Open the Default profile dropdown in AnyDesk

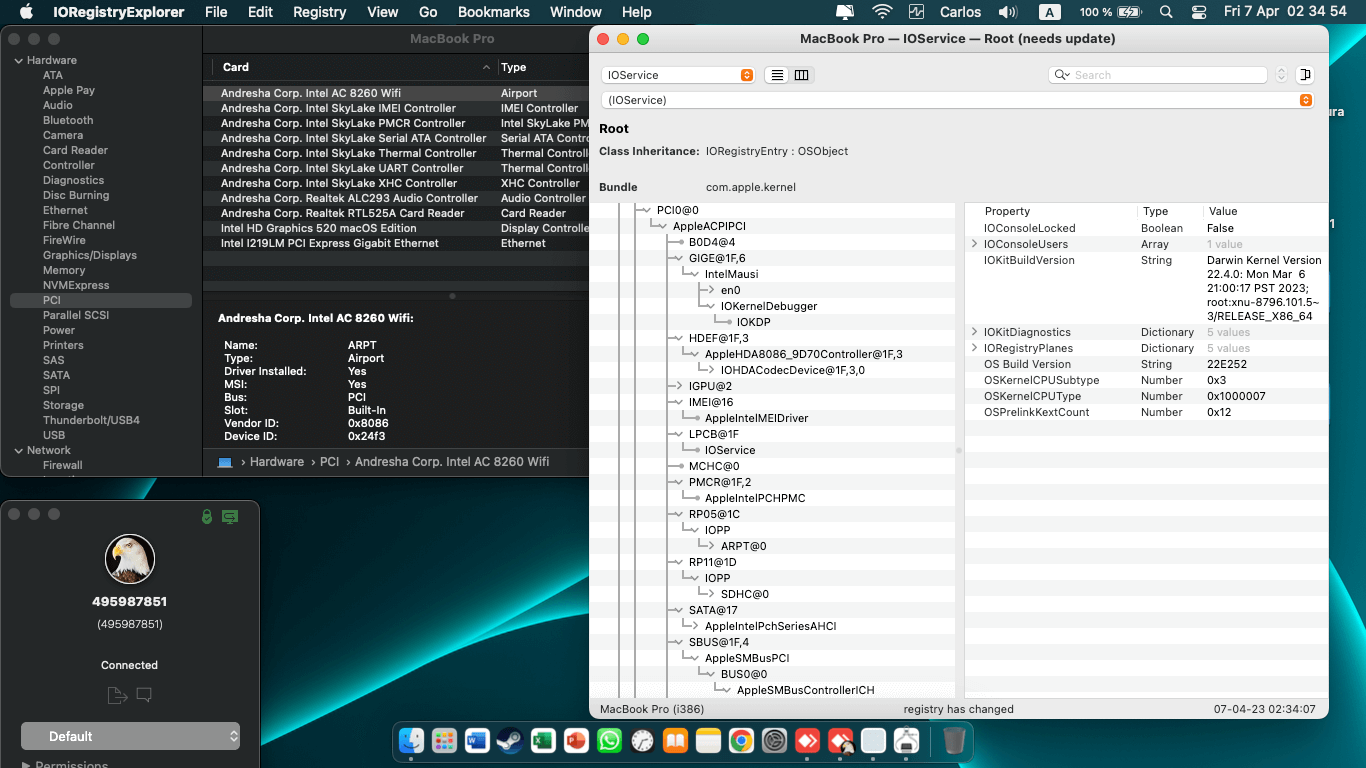[130, 736]
